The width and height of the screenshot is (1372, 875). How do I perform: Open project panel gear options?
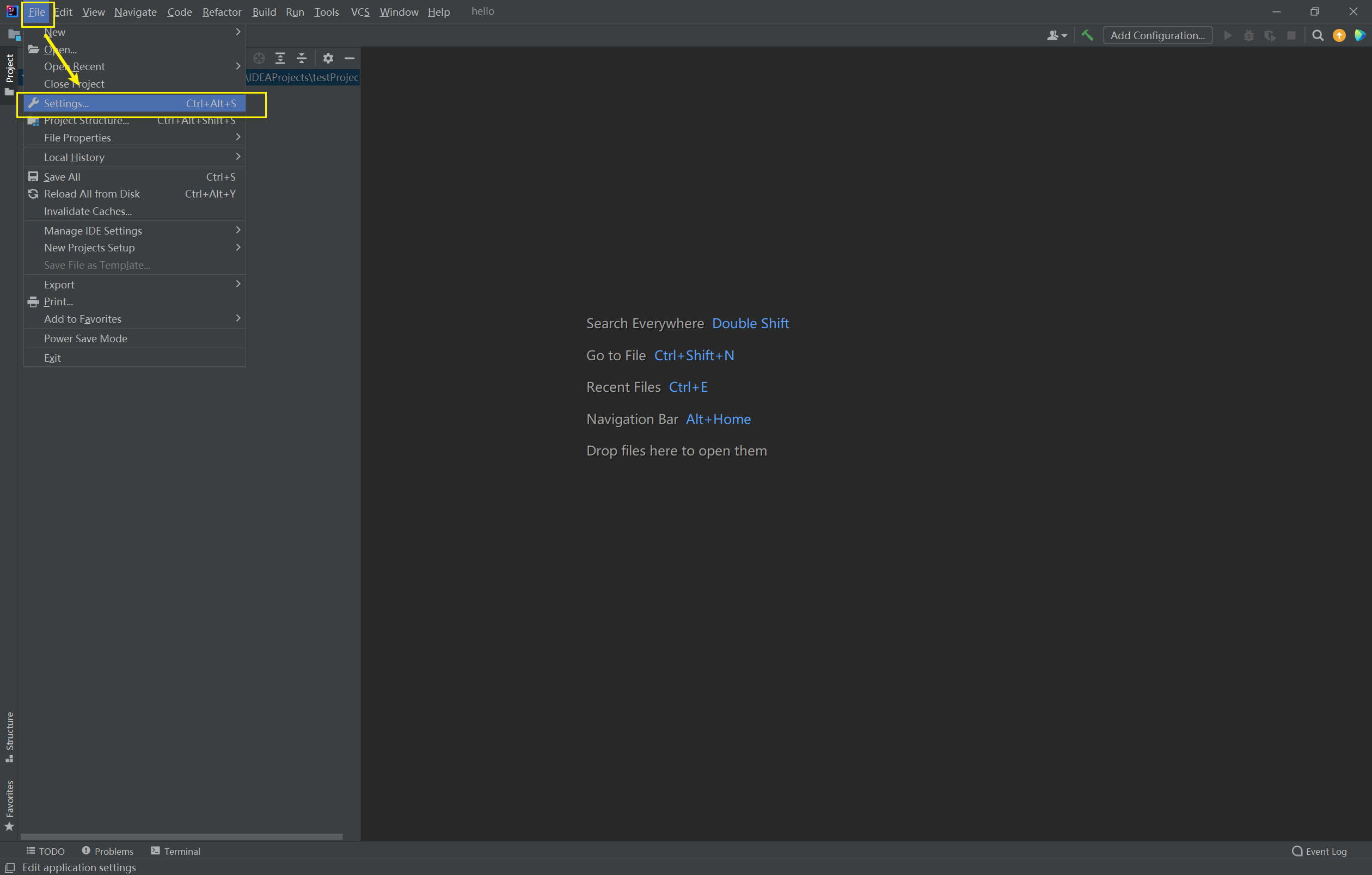(328, 58)
